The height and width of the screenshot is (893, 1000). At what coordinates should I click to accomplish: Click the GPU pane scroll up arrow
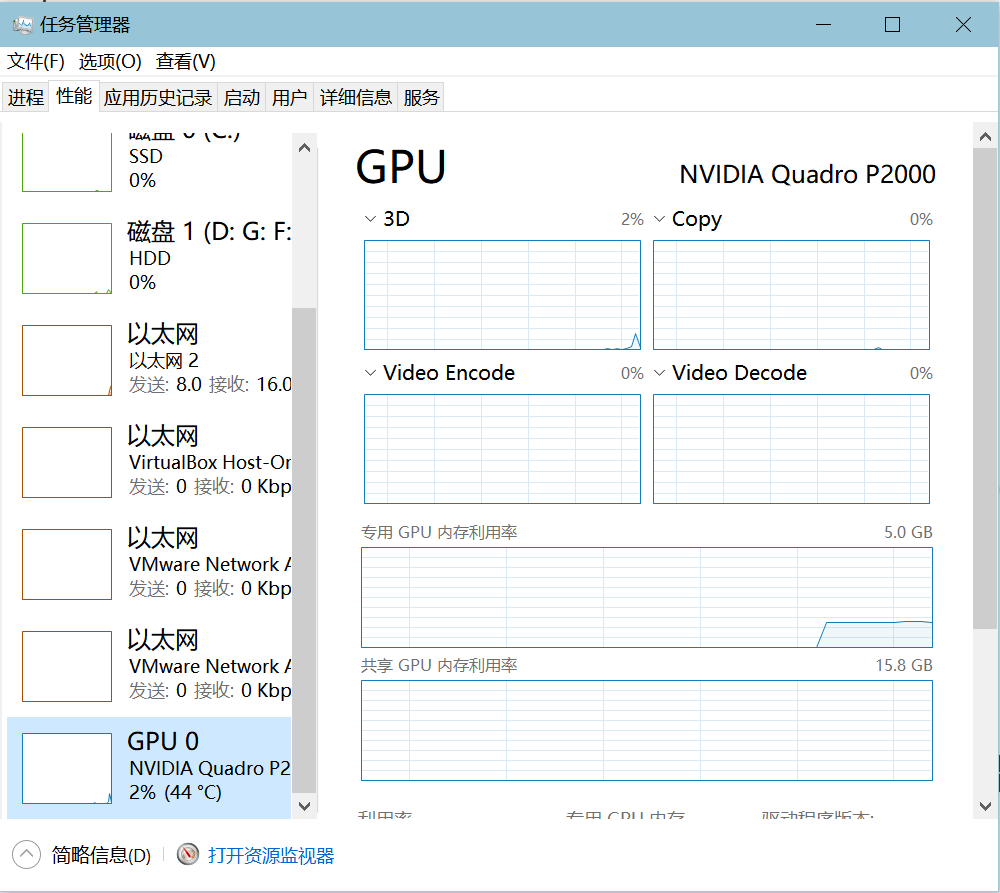click(x=985, y=137)
